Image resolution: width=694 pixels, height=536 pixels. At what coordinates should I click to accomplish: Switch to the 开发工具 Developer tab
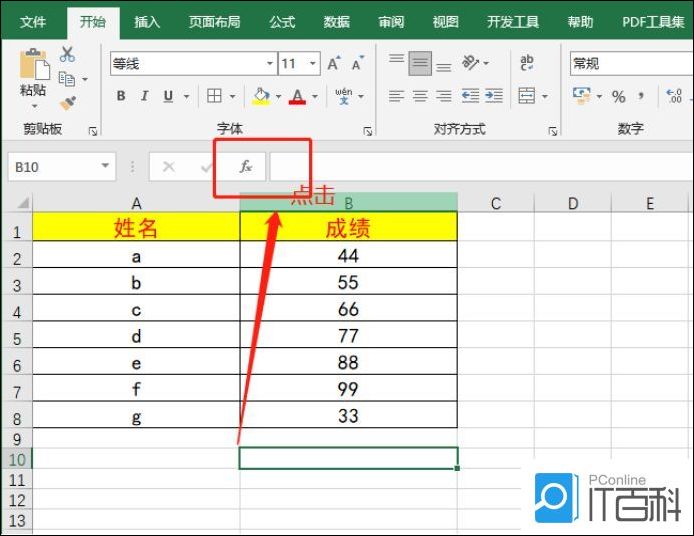pyautogui.click(x=513, y=22)
